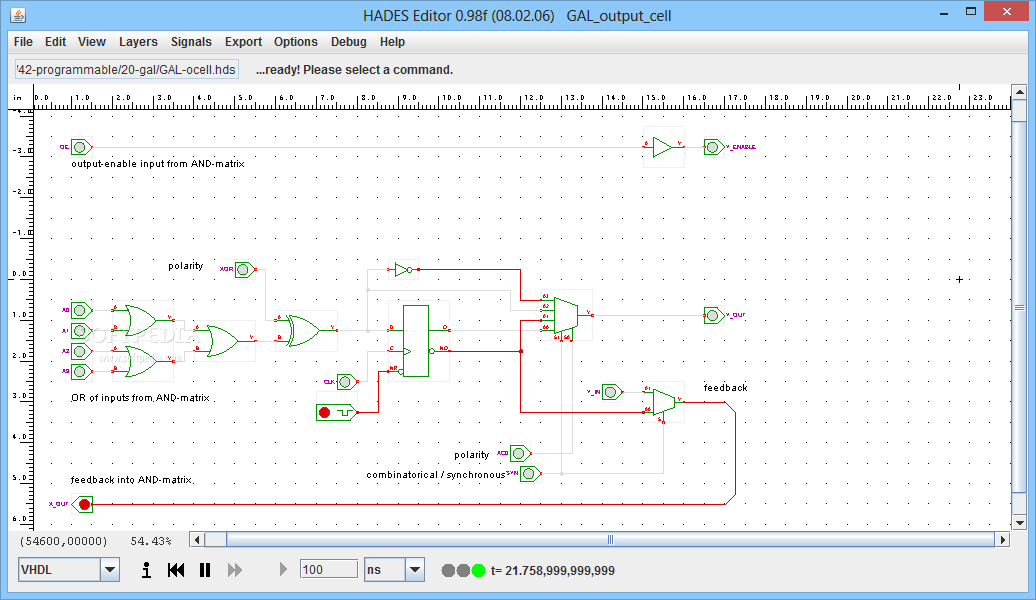Click the single-step play arrow
The width and height of the screenshot is (1036, 600).
pyautogui.click(x=283, y=569)
